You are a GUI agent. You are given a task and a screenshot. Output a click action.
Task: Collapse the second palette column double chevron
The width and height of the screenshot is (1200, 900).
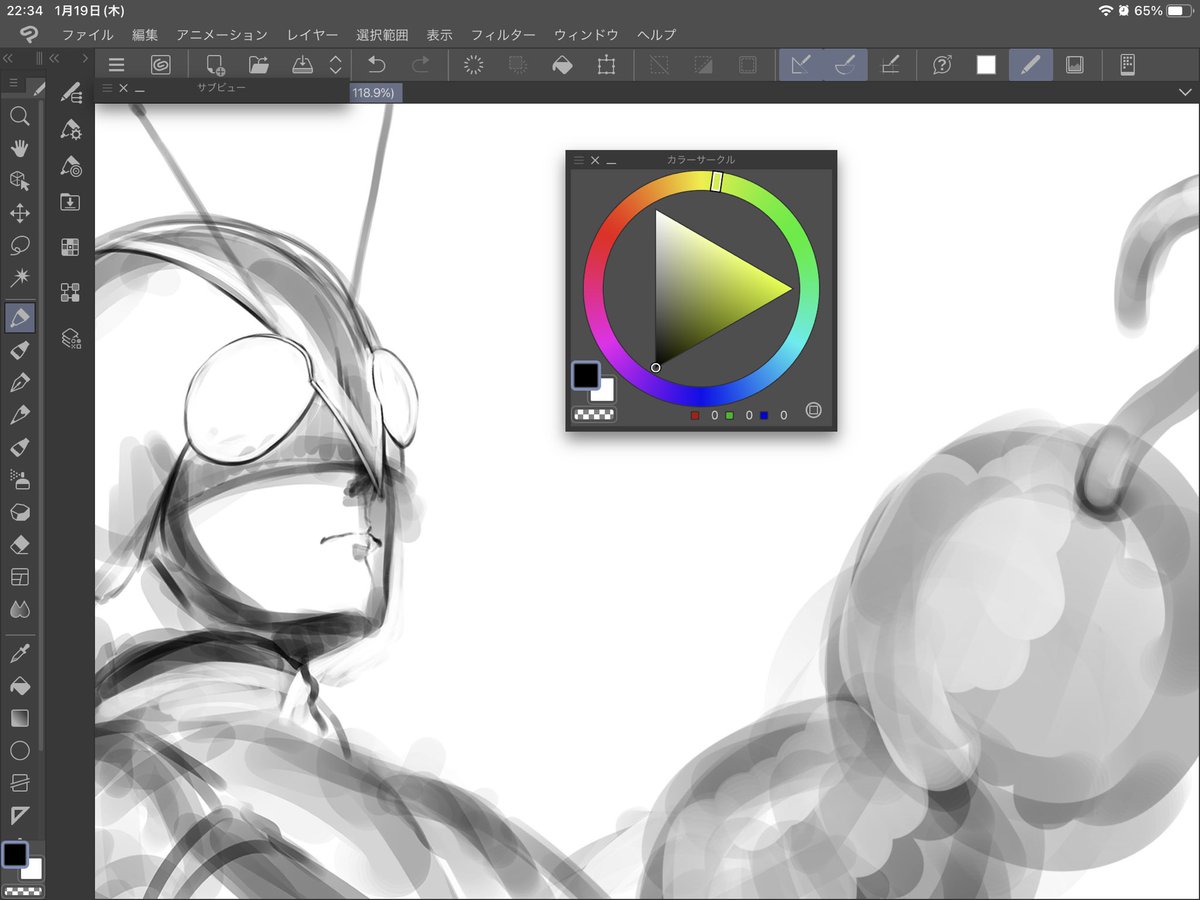click(54, 58)
